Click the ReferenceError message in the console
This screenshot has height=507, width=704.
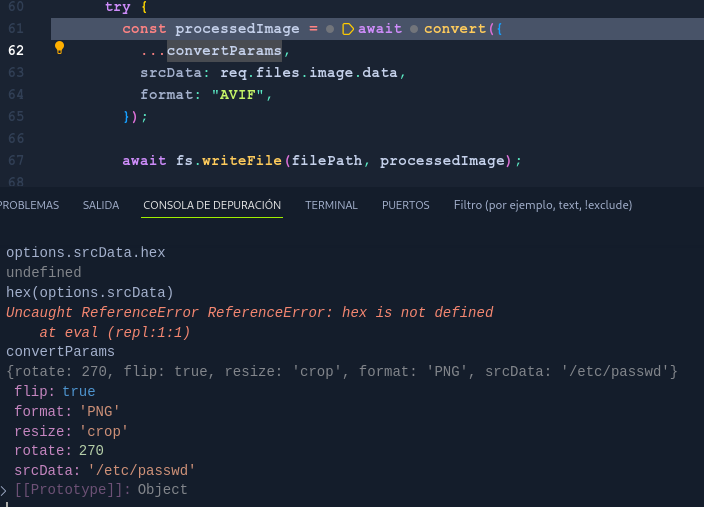click(250, 313)
